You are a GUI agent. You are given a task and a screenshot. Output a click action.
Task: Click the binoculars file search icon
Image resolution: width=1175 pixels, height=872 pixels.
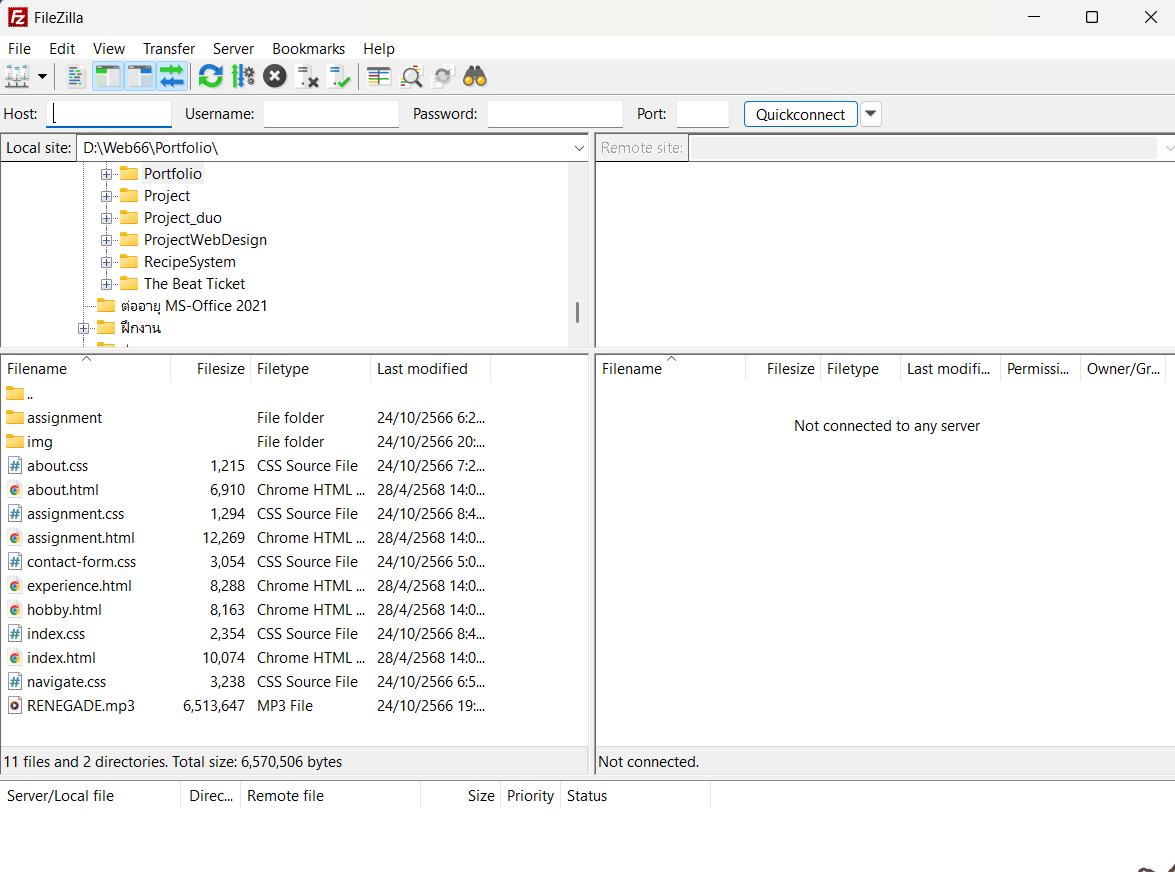(475, 76)
